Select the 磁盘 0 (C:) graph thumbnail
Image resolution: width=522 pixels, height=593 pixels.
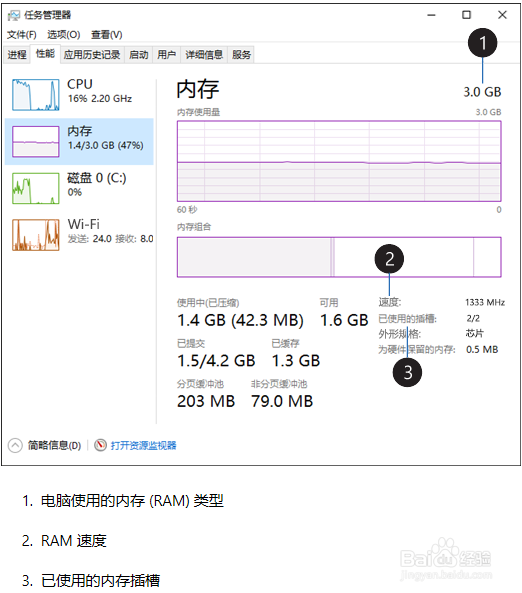coord(36,188)
